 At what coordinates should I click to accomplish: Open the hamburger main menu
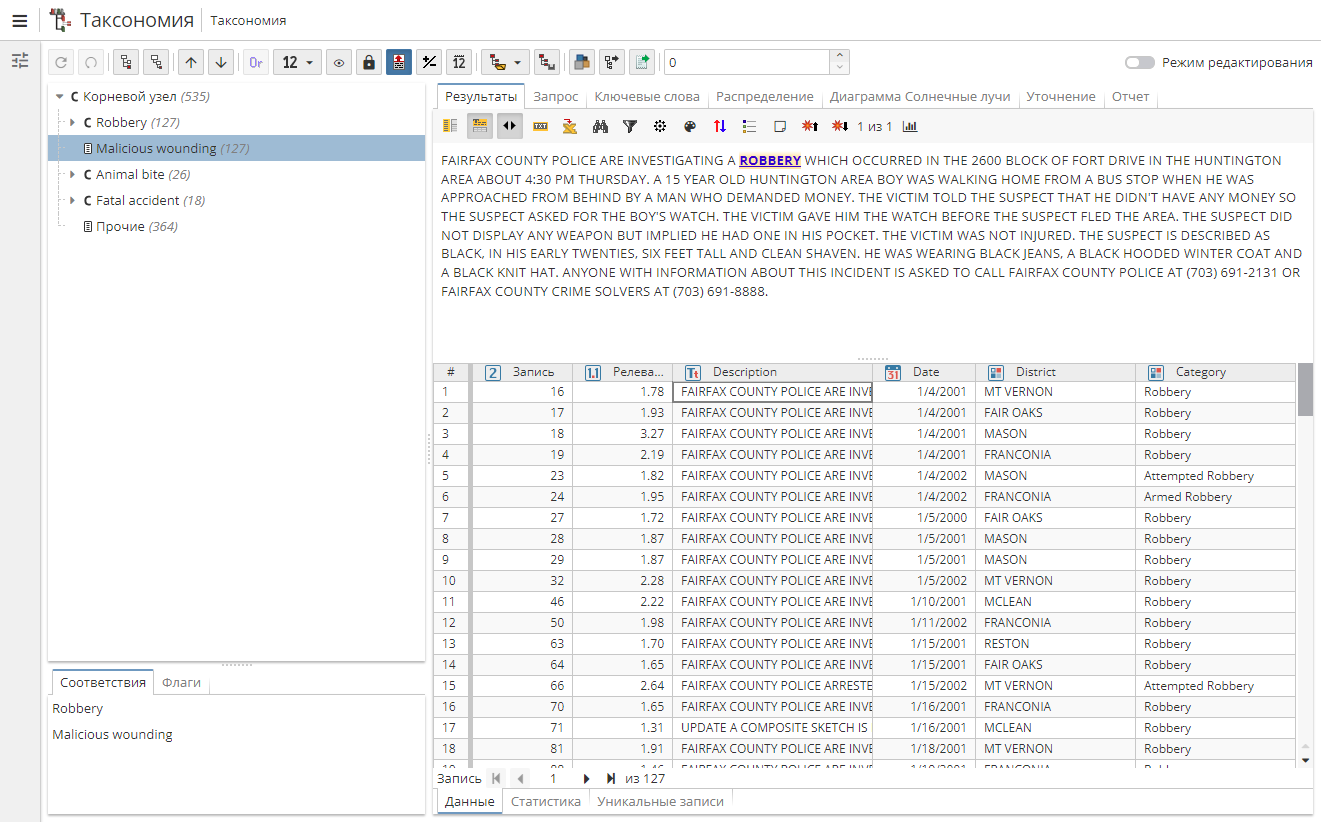(x=19, y=20)
